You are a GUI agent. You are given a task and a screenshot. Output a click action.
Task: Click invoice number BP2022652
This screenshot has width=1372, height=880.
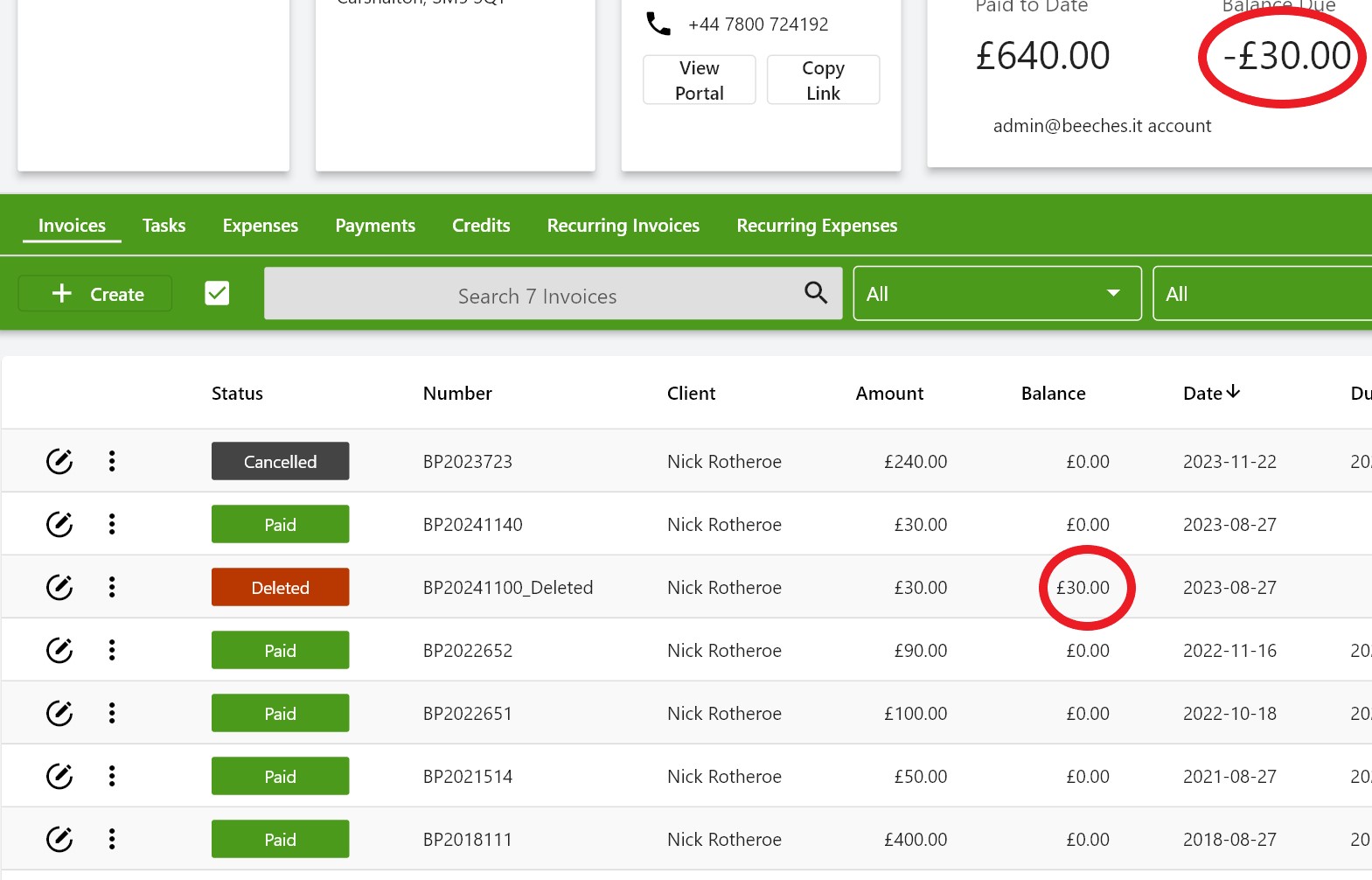point(468,651)
